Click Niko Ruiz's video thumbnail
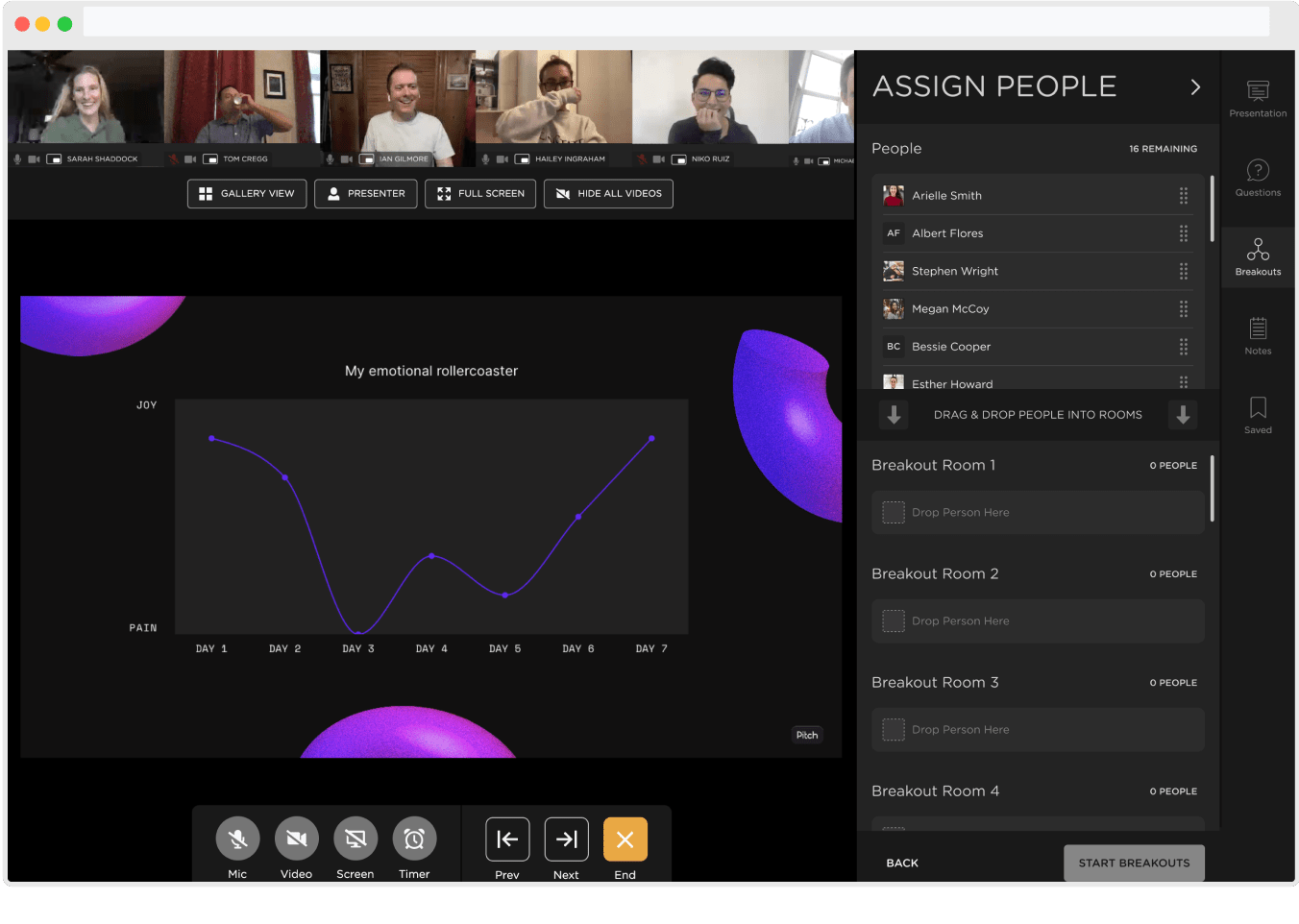 [x=711, y=97]
